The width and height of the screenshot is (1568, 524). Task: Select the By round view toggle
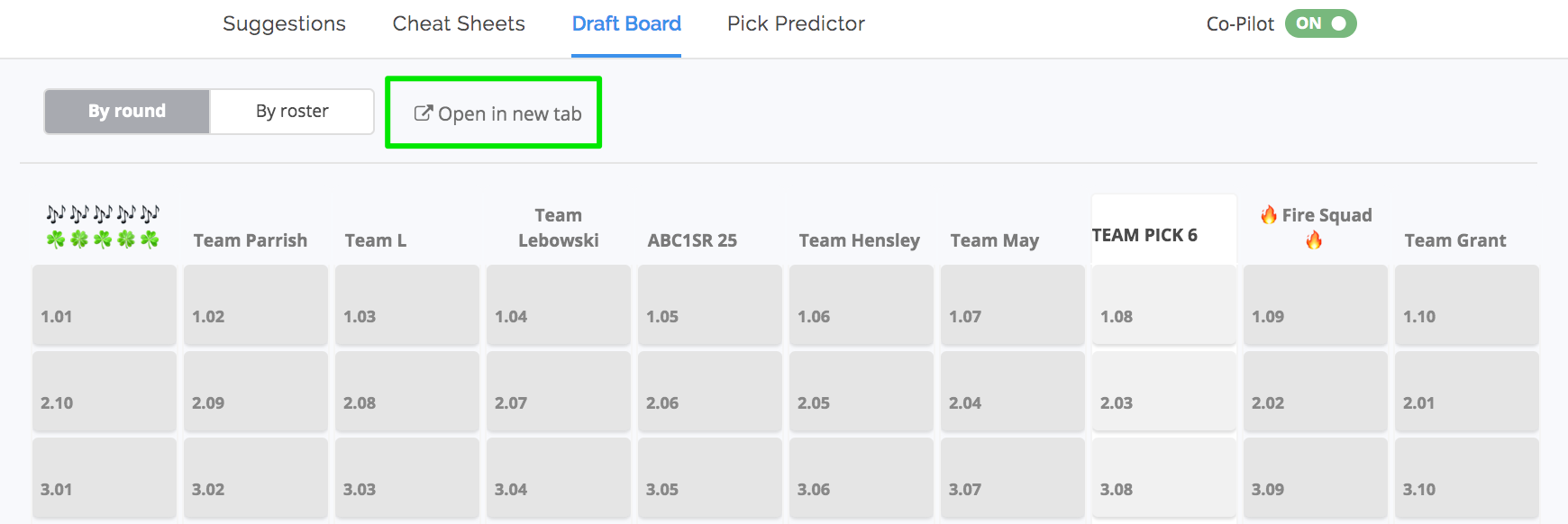coord(127,112)
